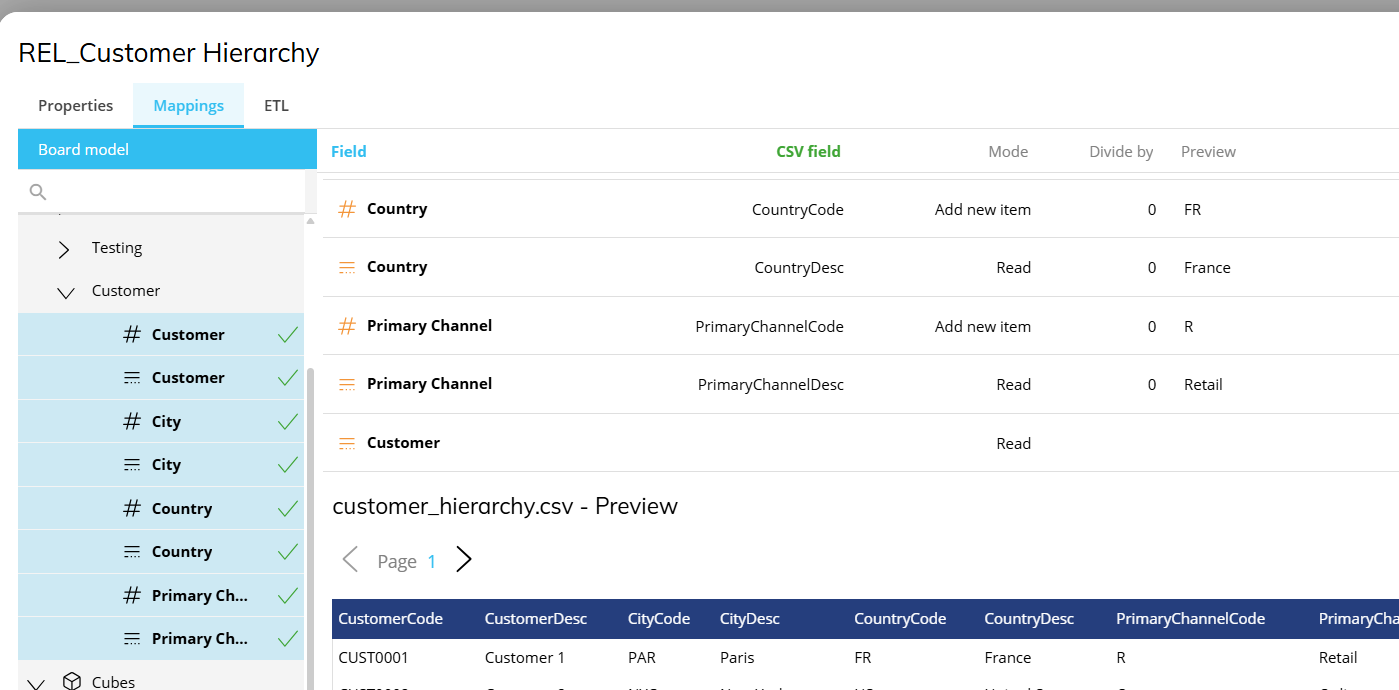Click checkmark beside Customer code item
Image resolution: width=1399 pixels, height=690 pixels.
[288, 335]
